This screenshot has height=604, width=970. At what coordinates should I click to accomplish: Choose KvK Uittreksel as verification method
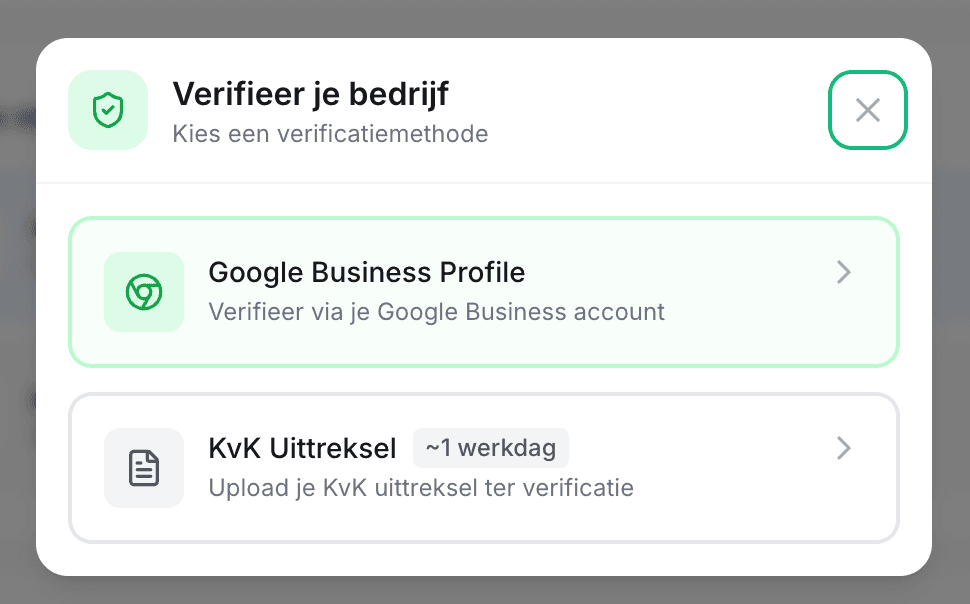(484, 468)
